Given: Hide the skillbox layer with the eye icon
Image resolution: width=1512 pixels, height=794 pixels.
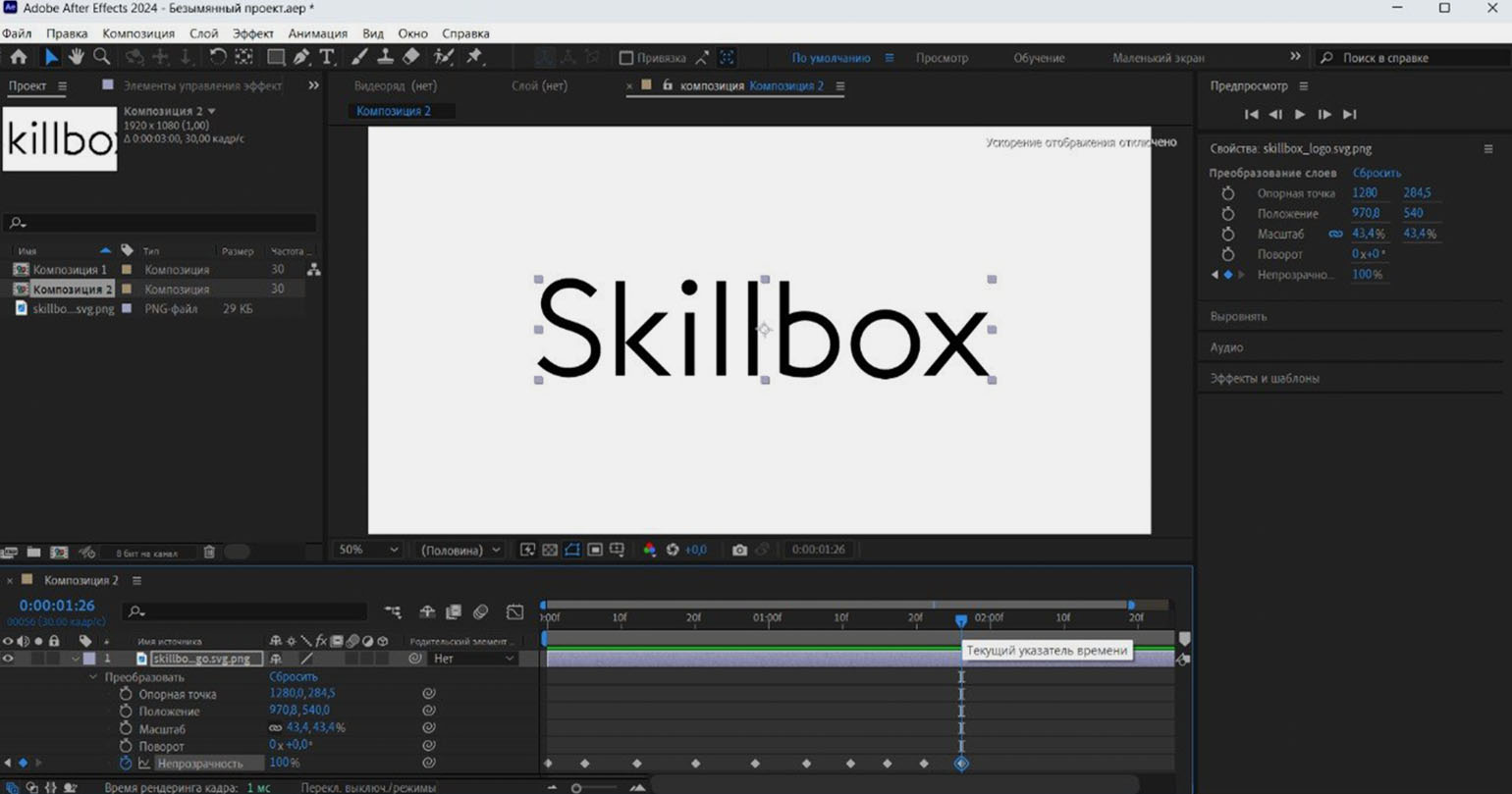Looking at the screenshot, I should tap(8, 659).
